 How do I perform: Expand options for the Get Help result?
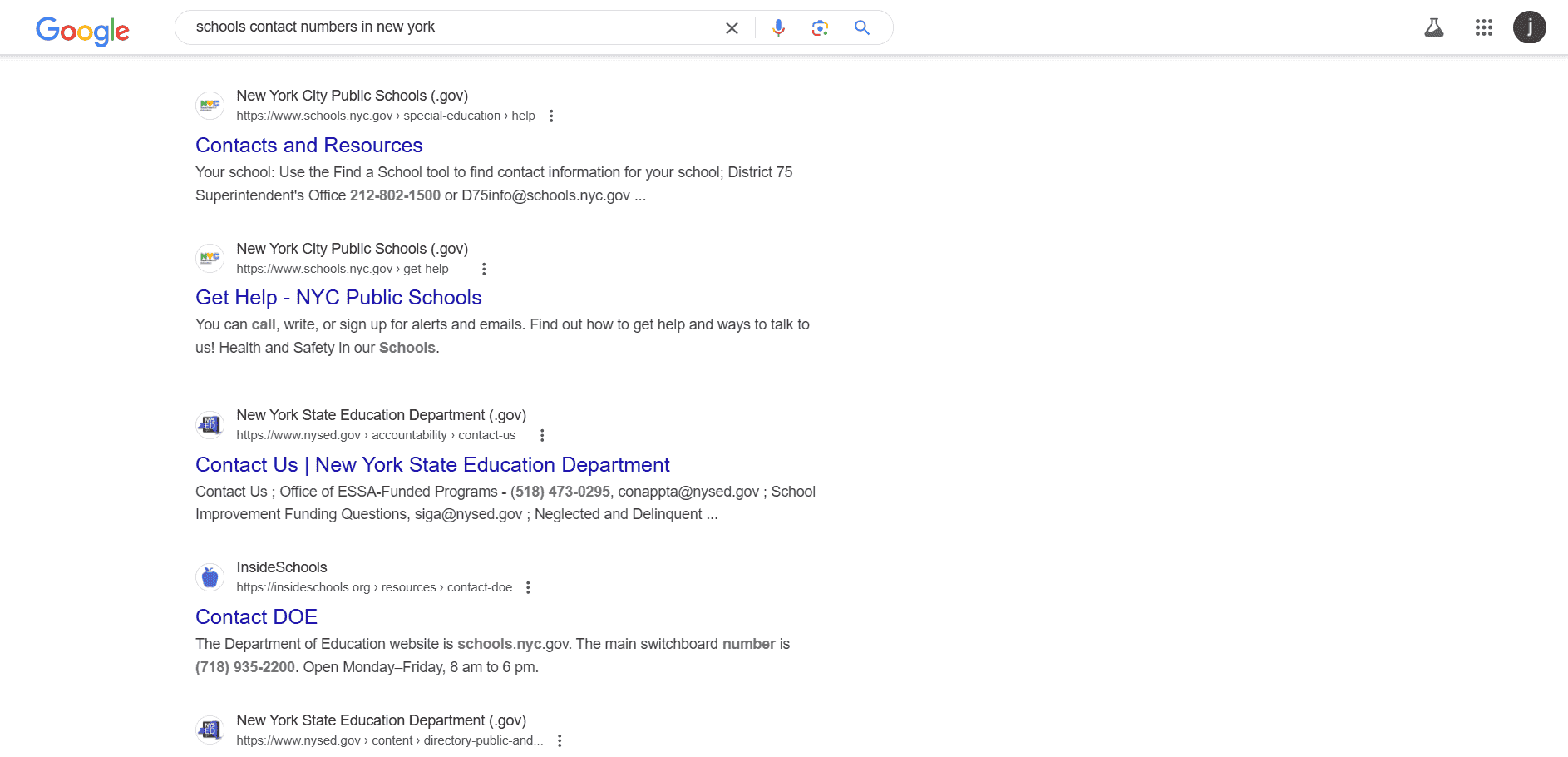[484, 269]
